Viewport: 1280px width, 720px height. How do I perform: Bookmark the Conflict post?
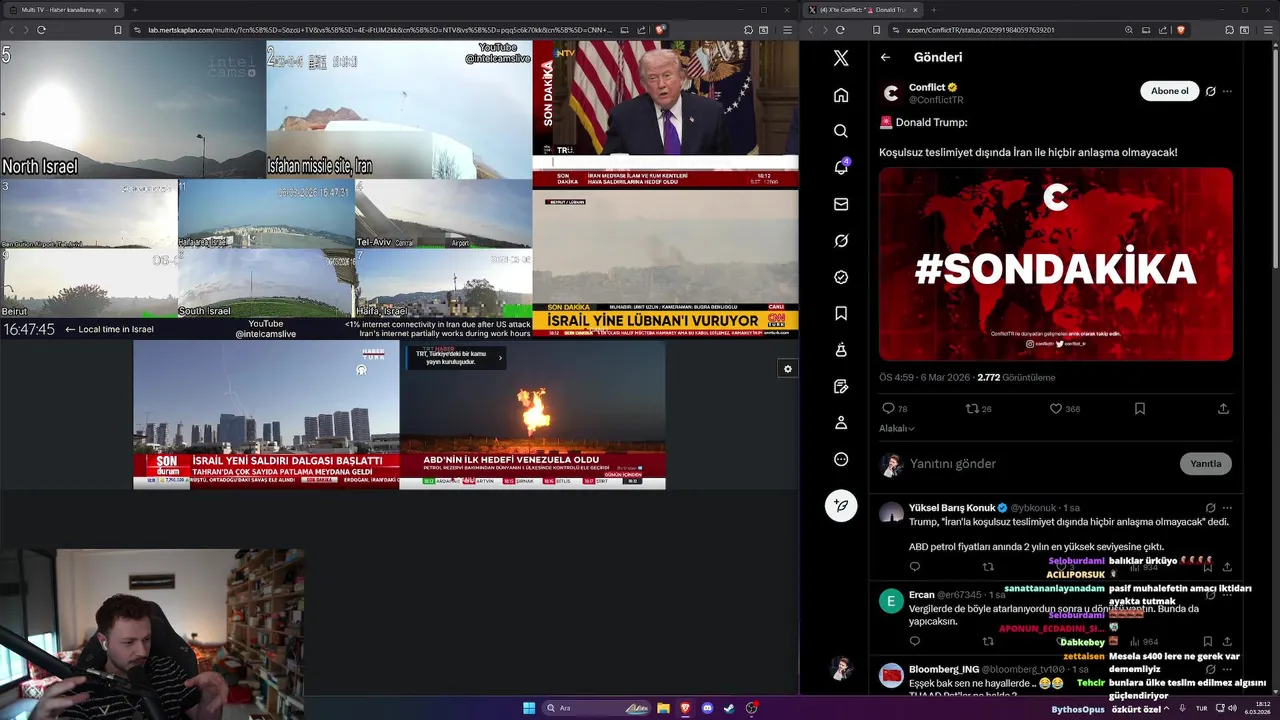point(1139,408)
